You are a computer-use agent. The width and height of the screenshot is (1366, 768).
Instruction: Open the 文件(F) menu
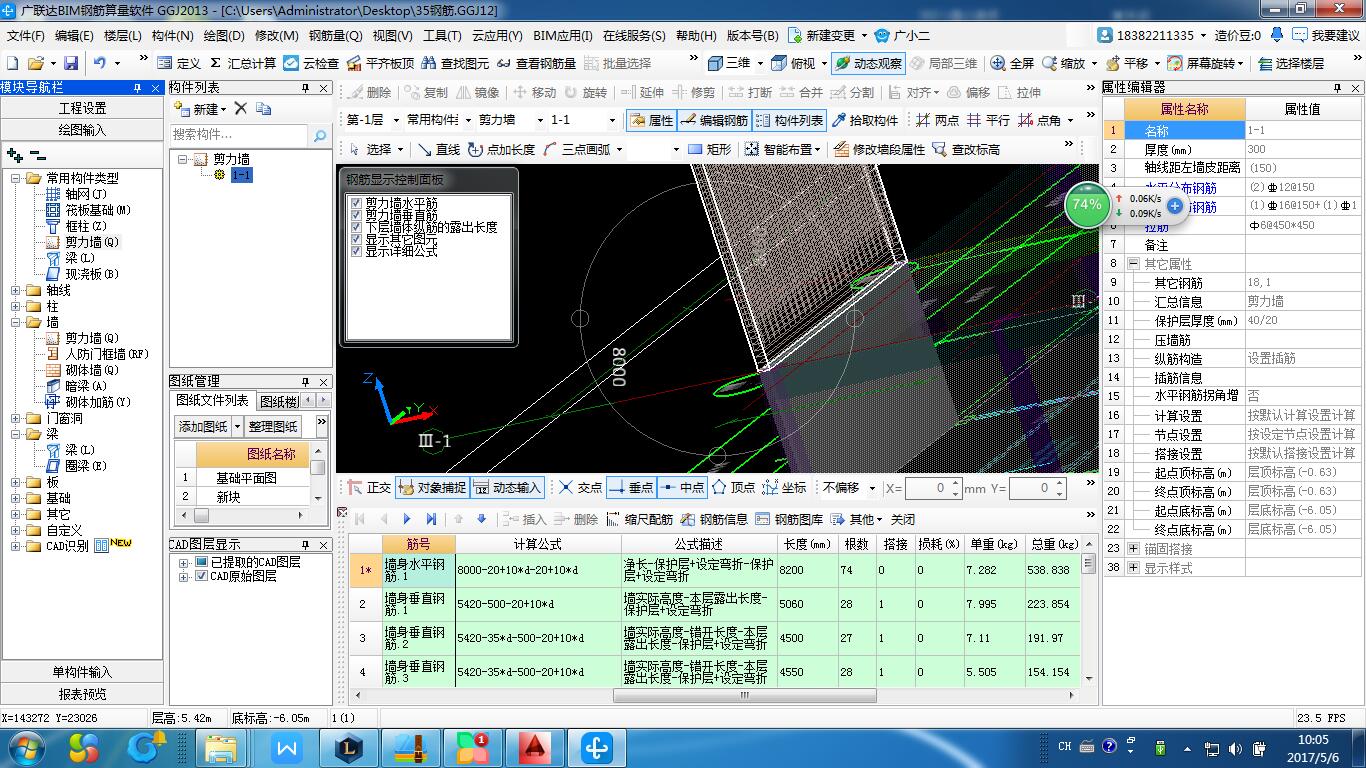pyautogui.click(x=25, y=35)
